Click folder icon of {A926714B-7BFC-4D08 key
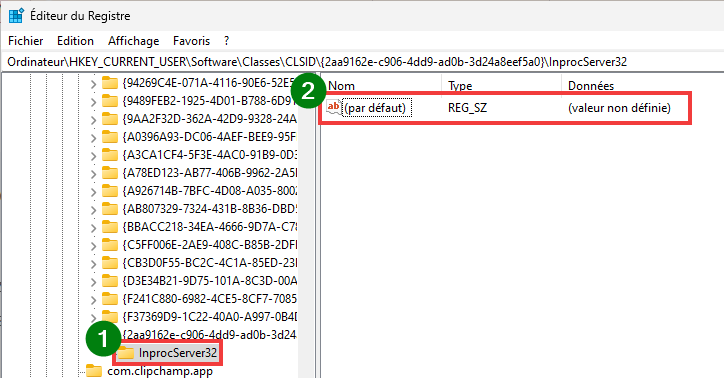 click(109, 191)
